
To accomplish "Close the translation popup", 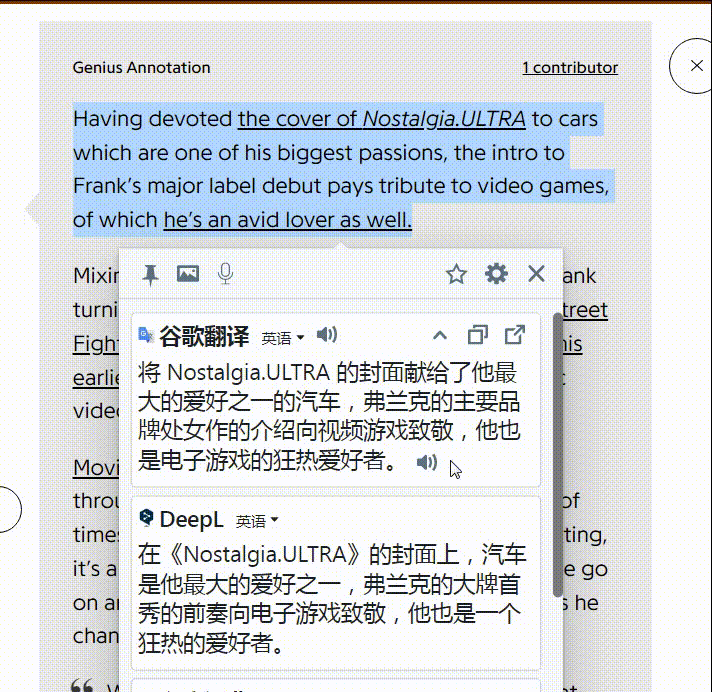I will click(x=536, y=274).
